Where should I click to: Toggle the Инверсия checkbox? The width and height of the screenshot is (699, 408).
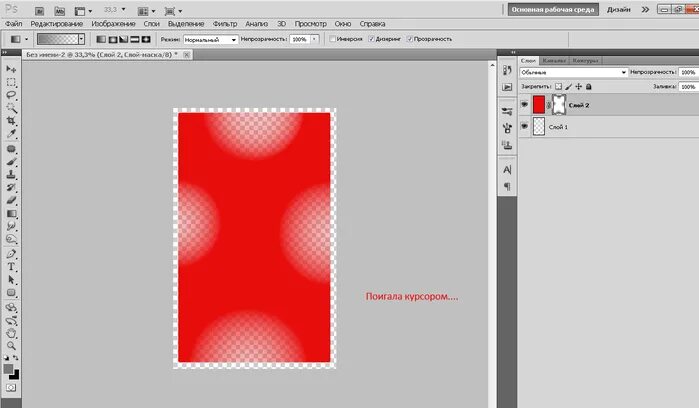click(332, 39)
